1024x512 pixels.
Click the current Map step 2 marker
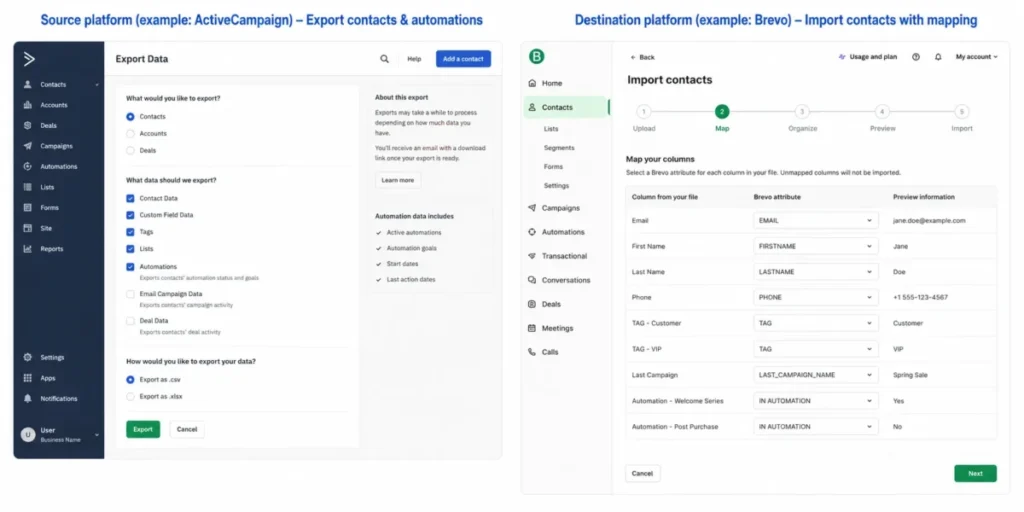pyautogui.click(x=722, y=112)
